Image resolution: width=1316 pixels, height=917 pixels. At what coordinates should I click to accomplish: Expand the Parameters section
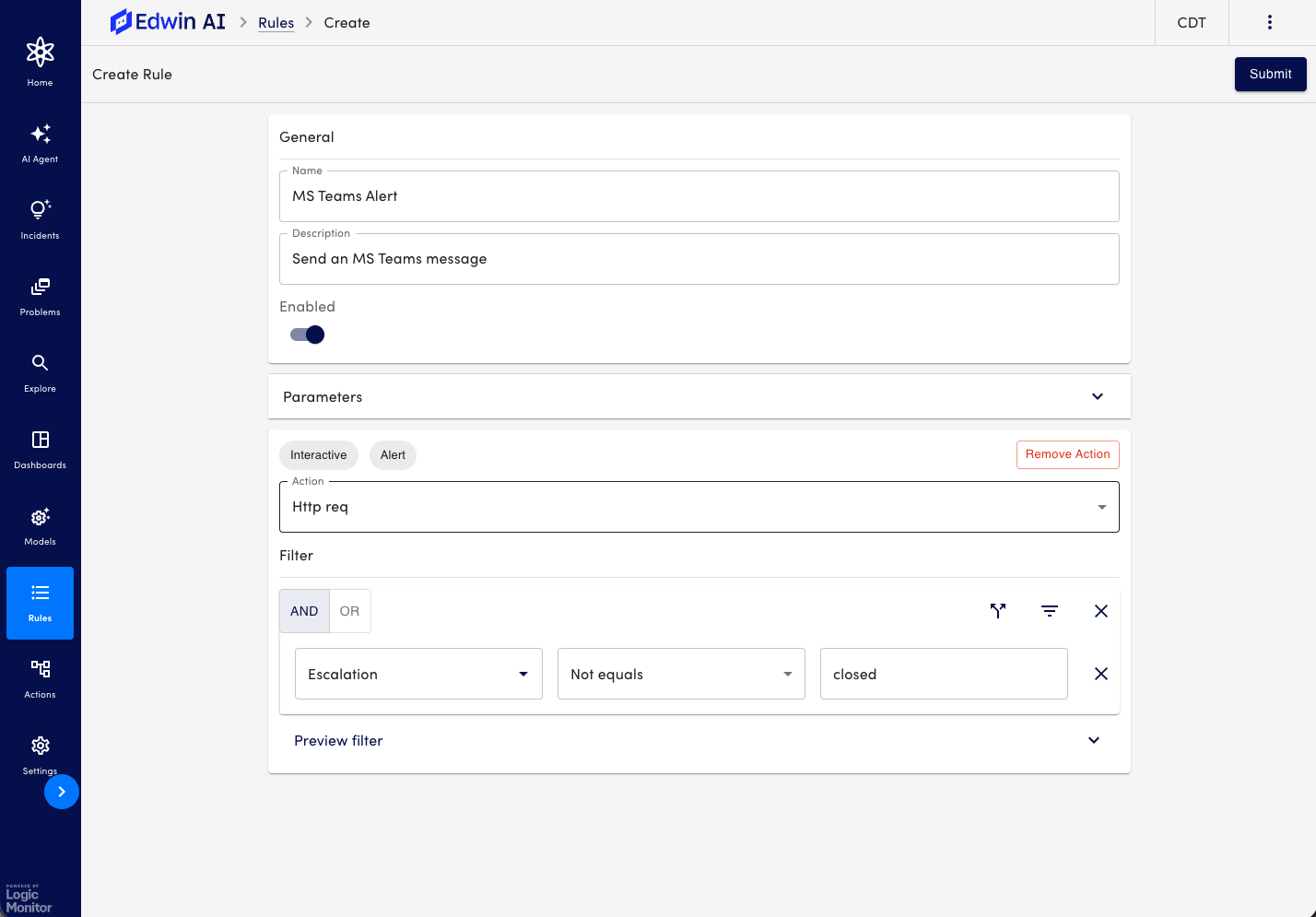[x=699, y=396]
